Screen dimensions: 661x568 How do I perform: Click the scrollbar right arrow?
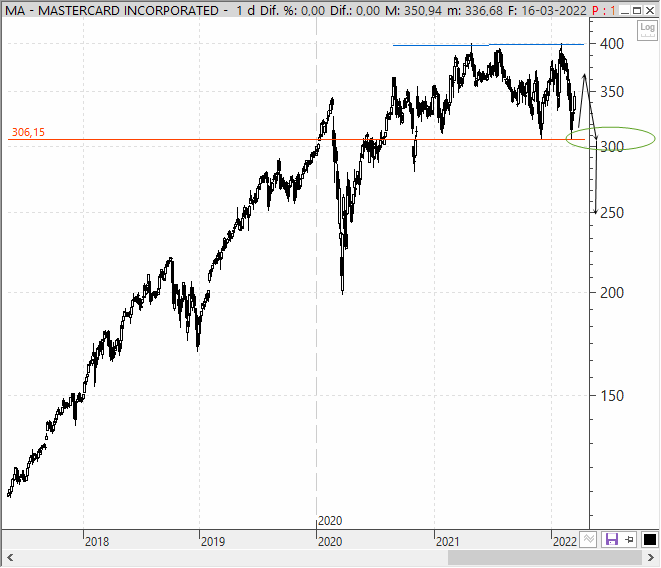click(650, 557)
